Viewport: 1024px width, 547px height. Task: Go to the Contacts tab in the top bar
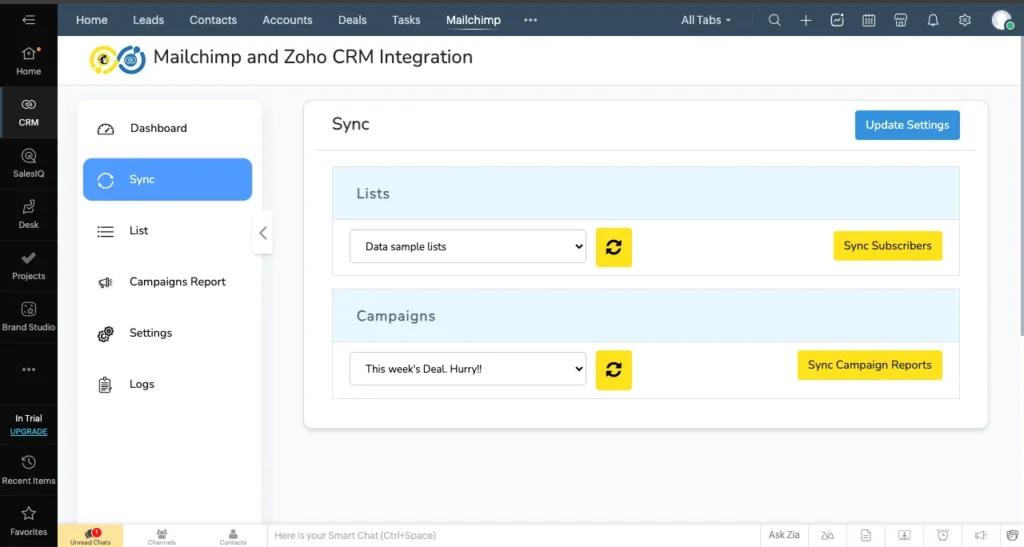tap(213, 20)
